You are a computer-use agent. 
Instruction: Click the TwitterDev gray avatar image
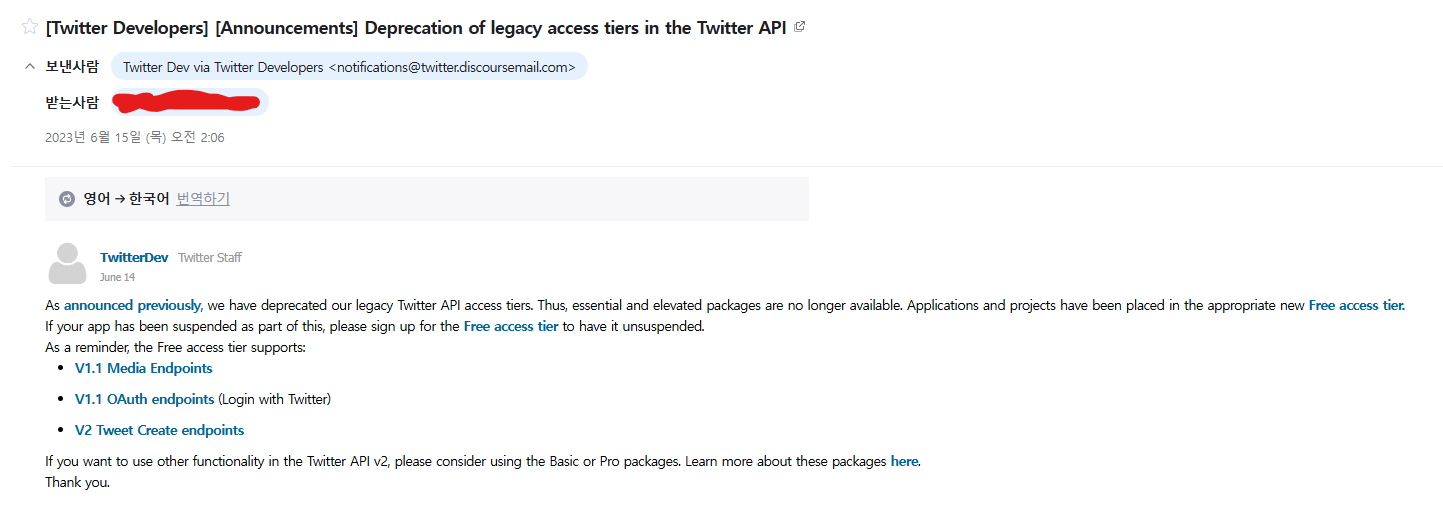coord(68,264)
